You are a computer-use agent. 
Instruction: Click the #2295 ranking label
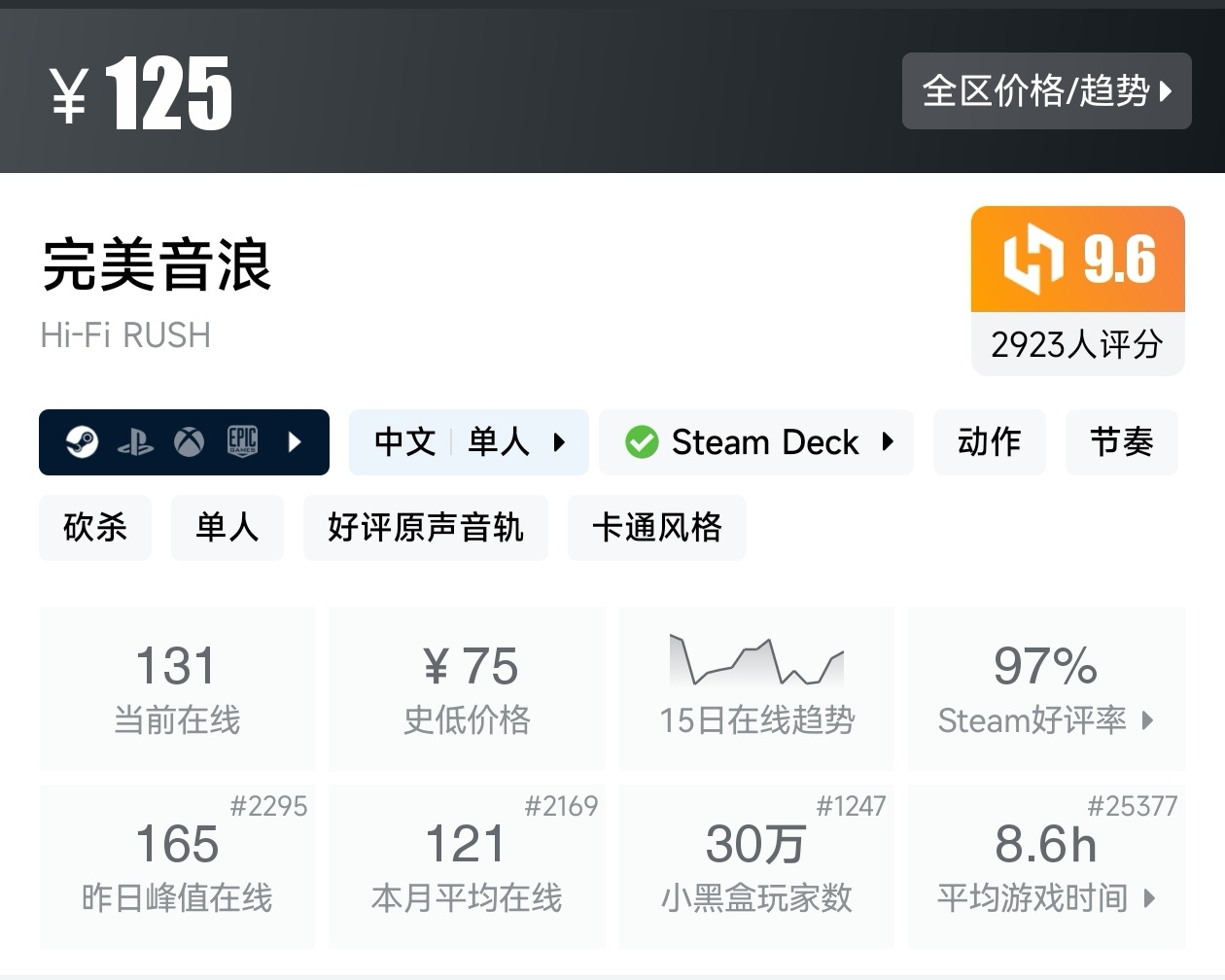[269, 806]
